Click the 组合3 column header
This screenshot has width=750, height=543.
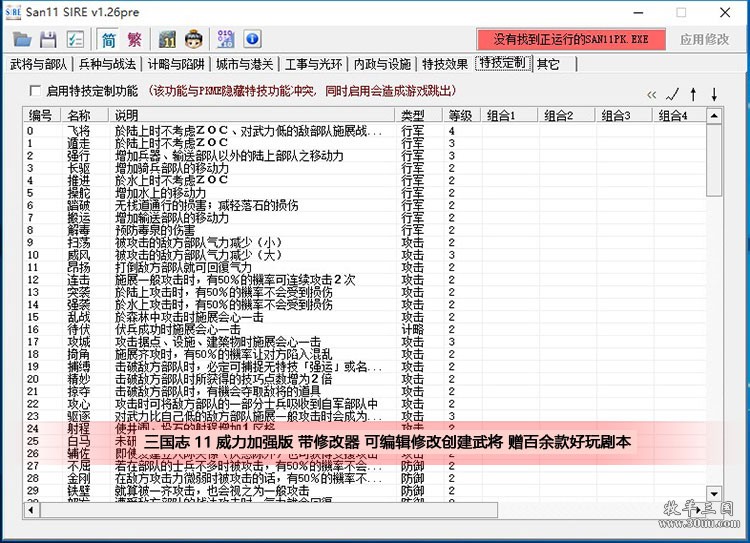click(x=624, y=115)
